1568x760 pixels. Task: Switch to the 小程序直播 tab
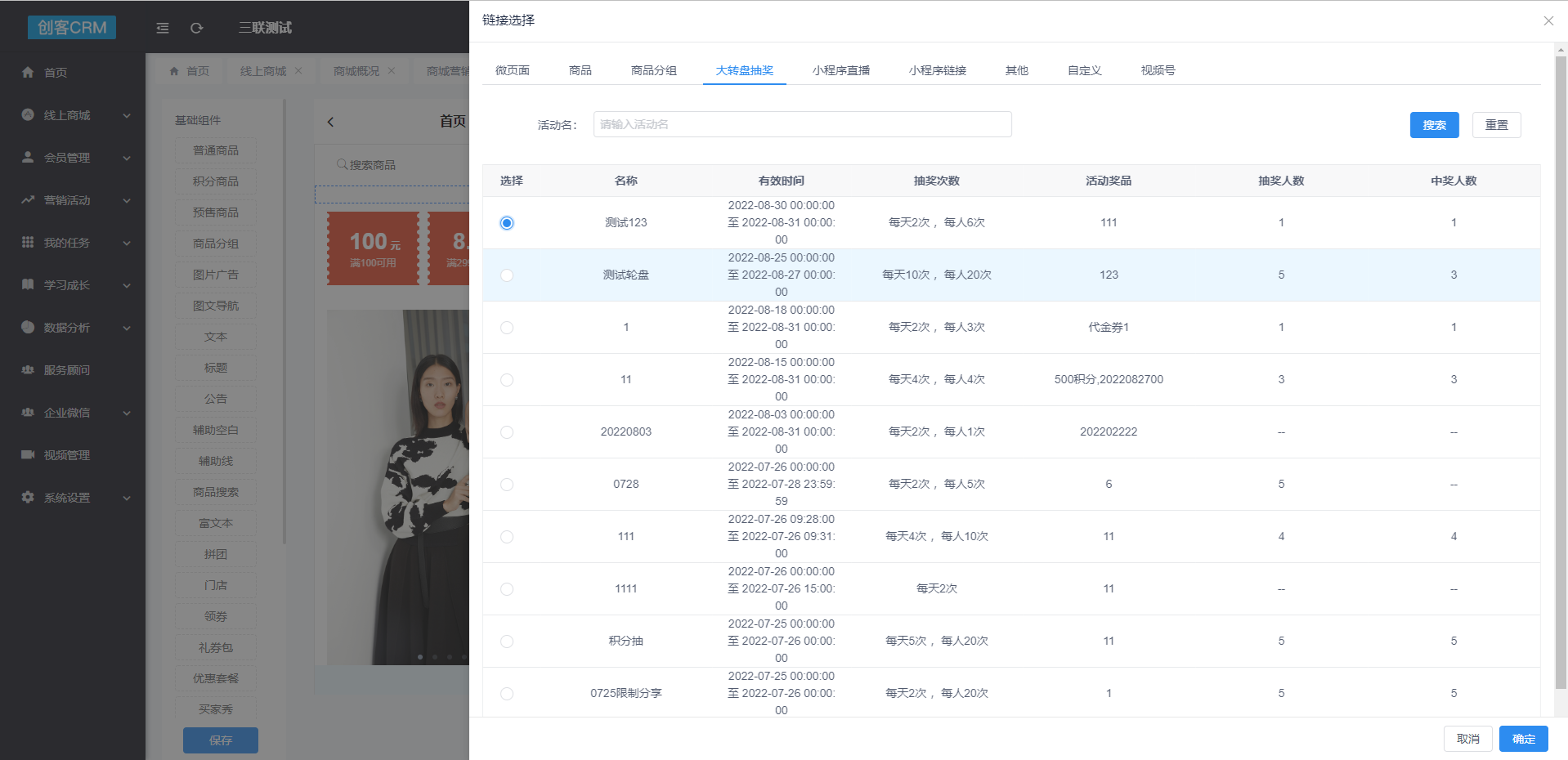coord(841,70)
